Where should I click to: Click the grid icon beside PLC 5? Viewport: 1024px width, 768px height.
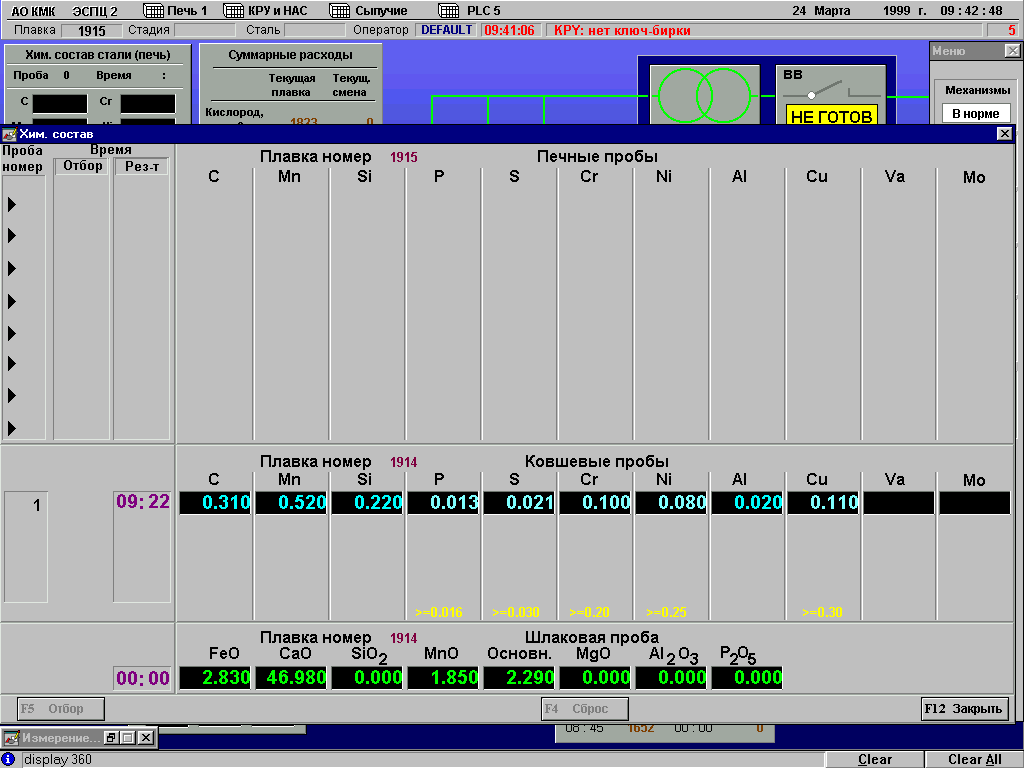[x=449, y=10]
